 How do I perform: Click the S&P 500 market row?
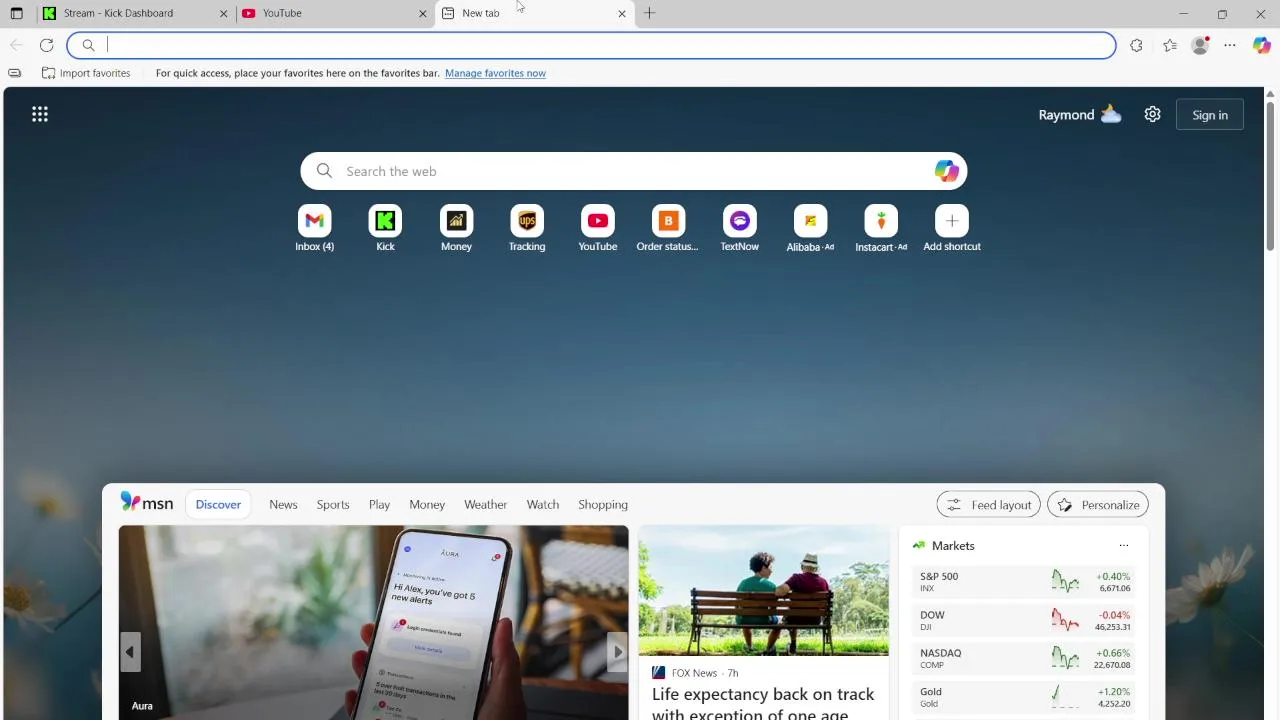click(1024, 582)
